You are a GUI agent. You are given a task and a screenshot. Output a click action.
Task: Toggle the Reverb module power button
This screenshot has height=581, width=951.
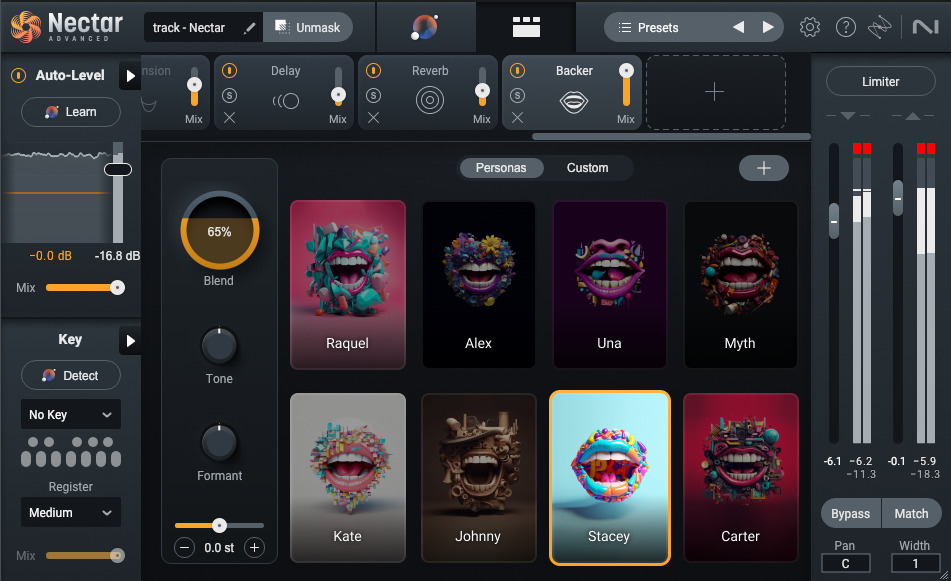(373, 71)
